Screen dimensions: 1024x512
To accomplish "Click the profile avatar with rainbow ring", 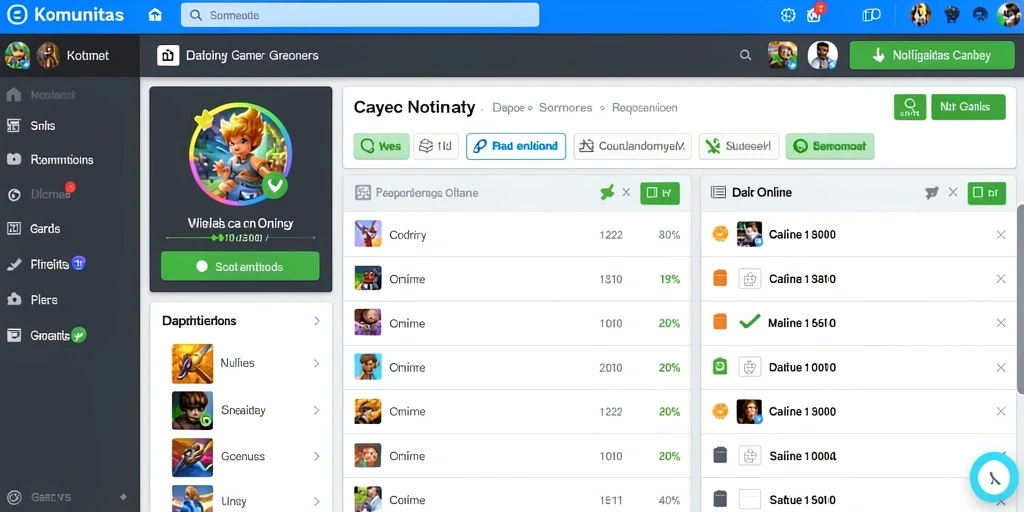I will coord(240,154).
